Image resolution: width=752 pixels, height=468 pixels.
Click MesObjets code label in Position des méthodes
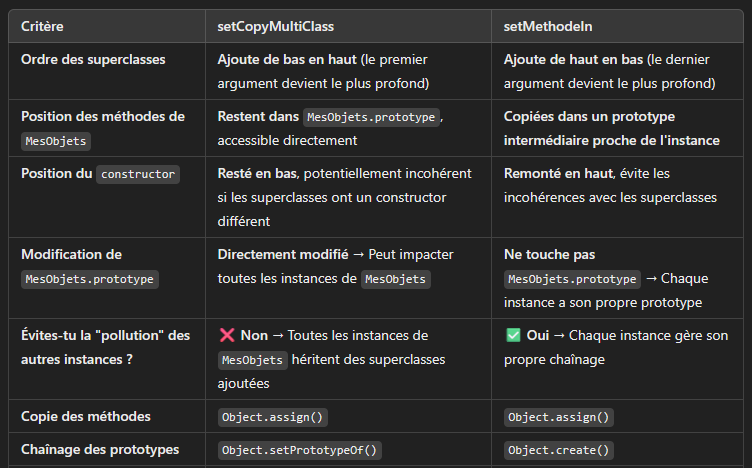point(56,141)
